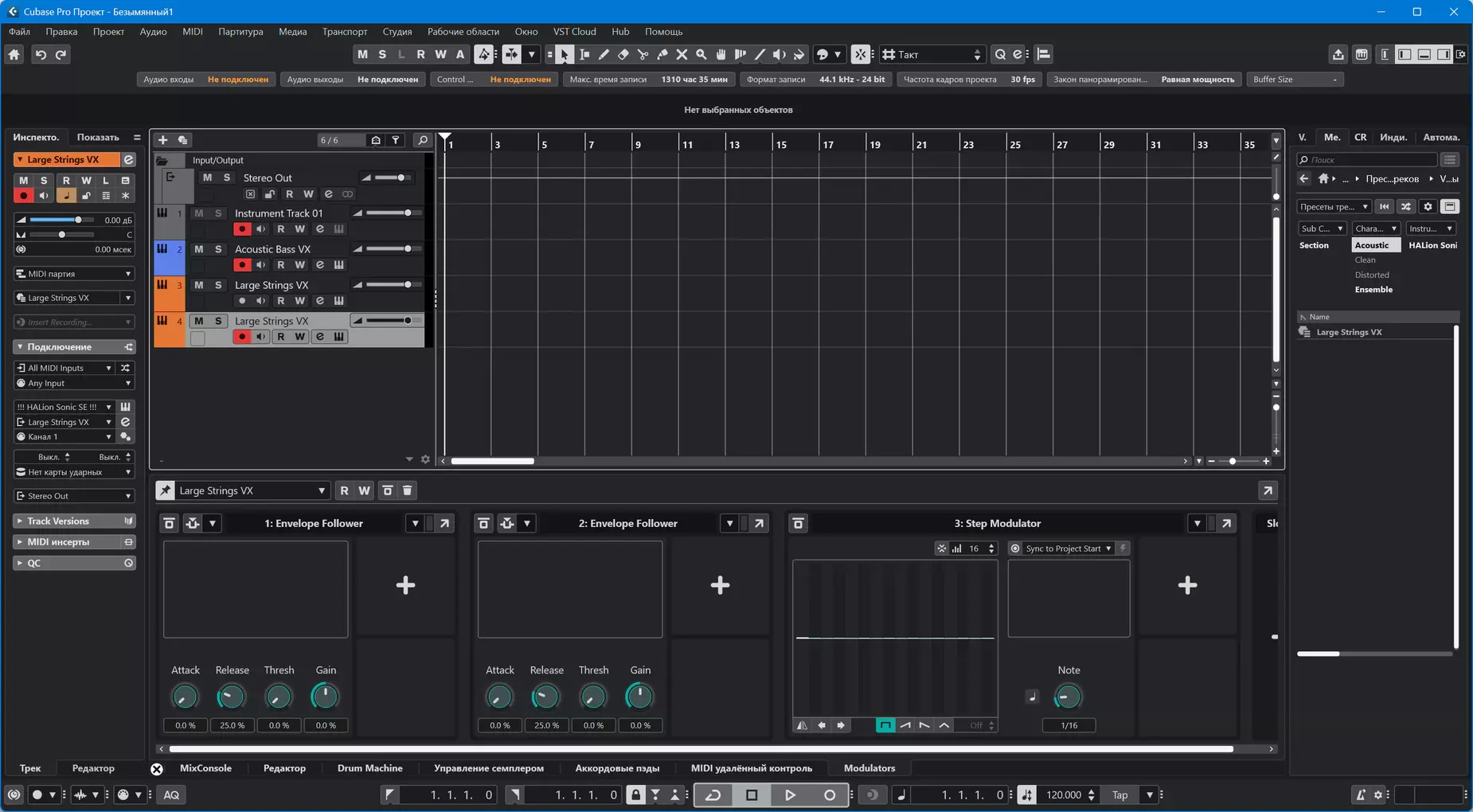Expand the Track Versions section

click(x=74, y=521)
